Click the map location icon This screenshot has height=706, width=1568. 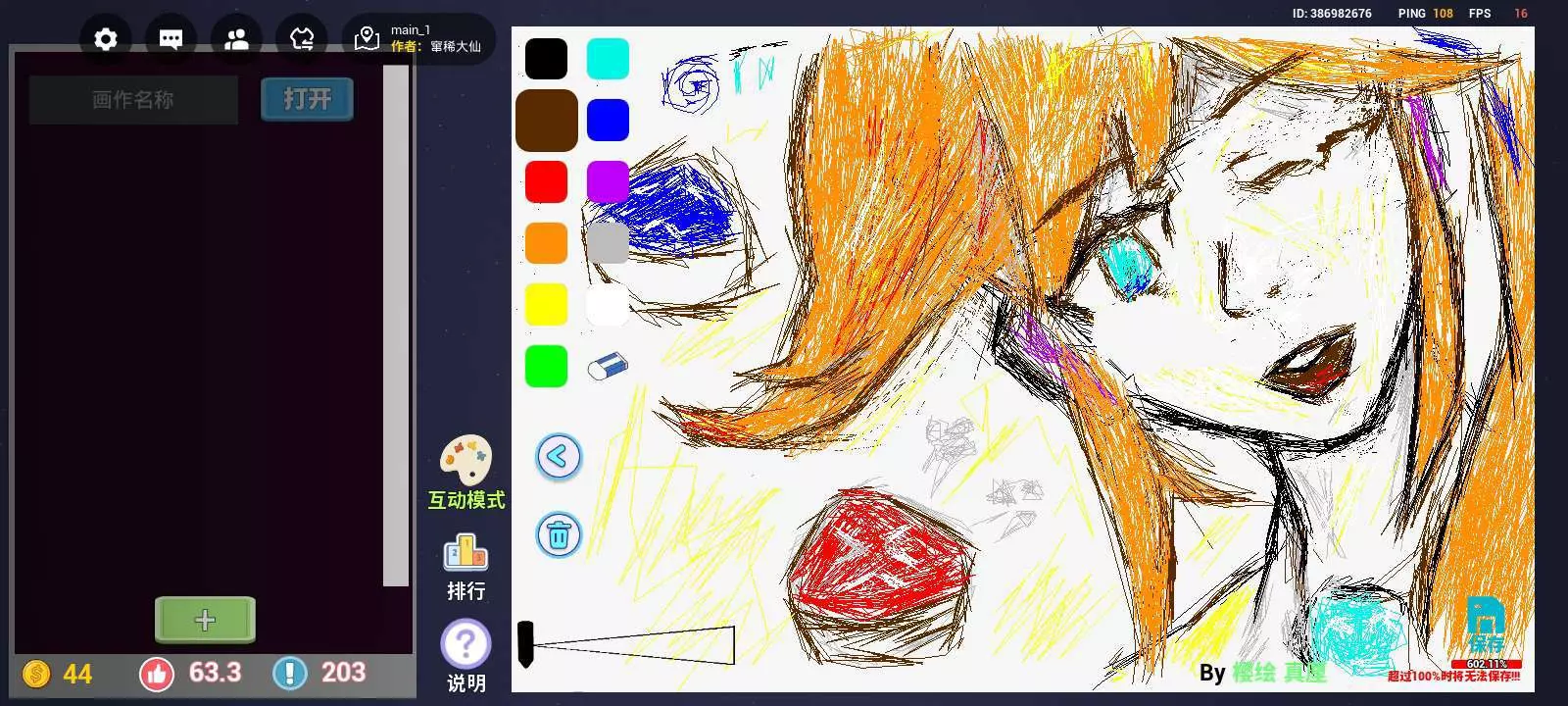tap(367, 39)
